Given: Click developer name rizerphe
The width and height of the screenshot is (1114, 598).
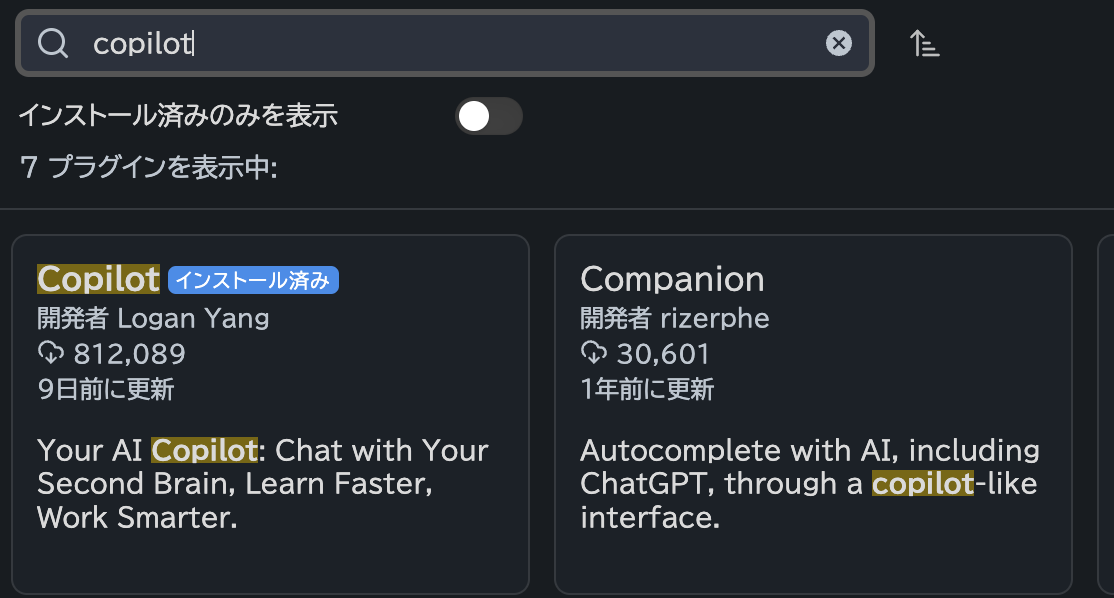Looking at the screenshot, I should coord(715,318).
